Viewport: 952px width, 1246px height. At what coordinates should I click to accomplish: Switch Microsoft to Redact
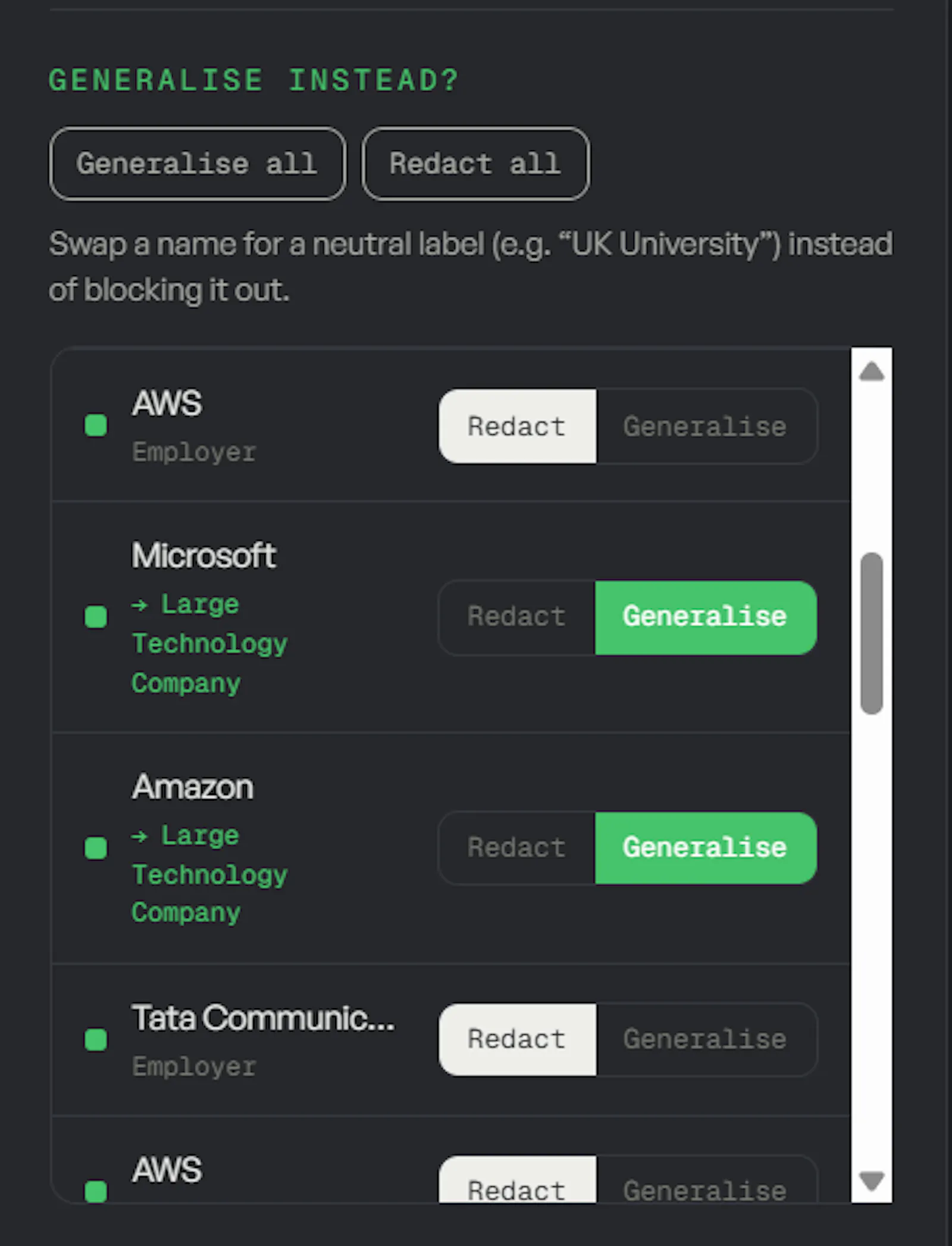517,618
